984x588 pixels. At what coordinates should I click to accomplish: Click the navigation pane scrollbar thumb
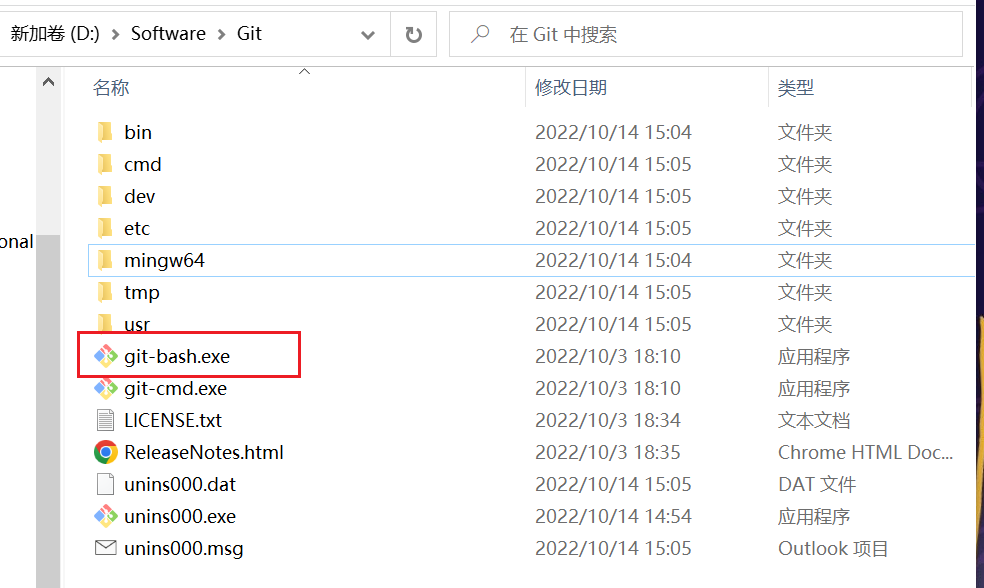(48, 411)
